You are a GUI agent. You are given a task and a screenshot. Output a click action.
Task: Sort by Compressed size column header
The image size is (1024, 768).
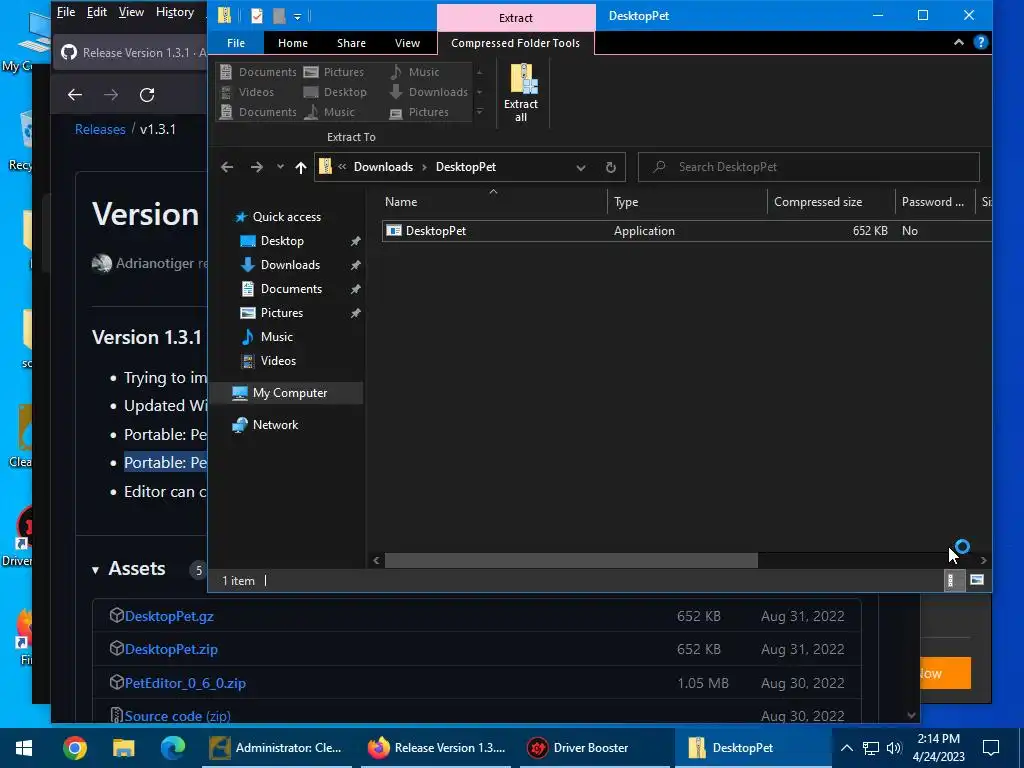[831, 202]
